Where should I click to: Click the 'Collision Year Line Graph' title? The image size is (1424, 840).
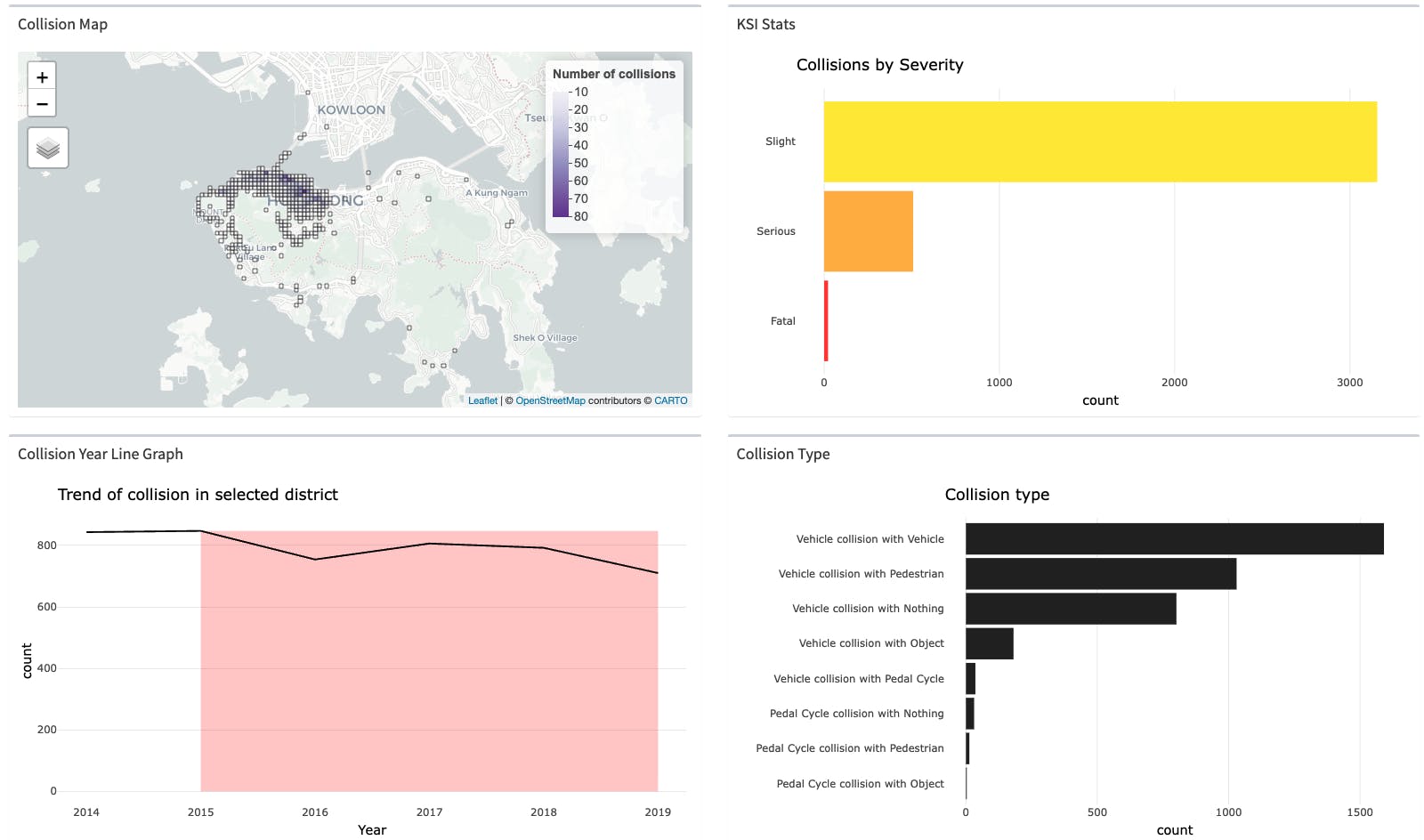coord(101,454)
